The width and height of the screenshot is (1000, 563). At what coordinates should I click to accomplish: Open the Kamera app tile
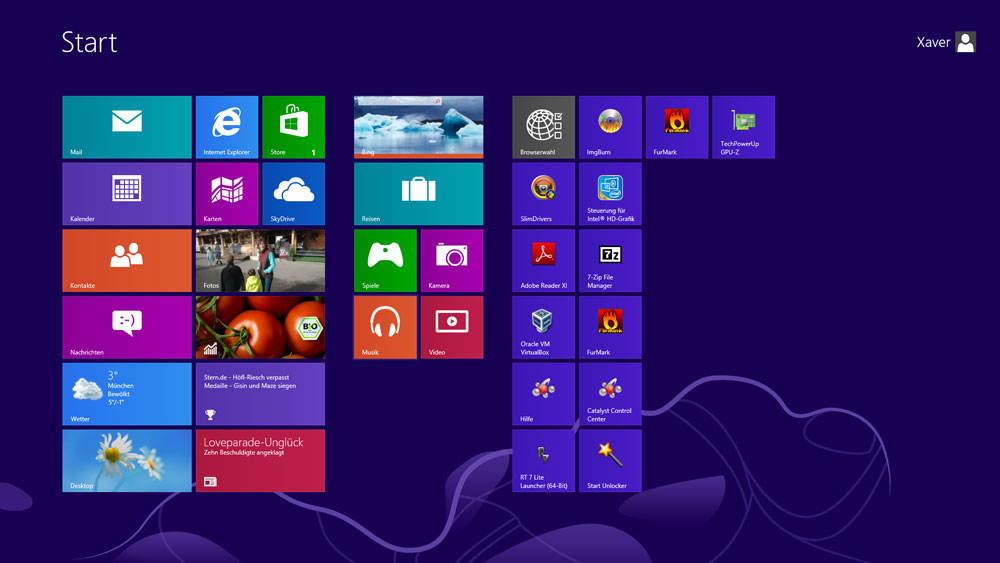[451, 260]
